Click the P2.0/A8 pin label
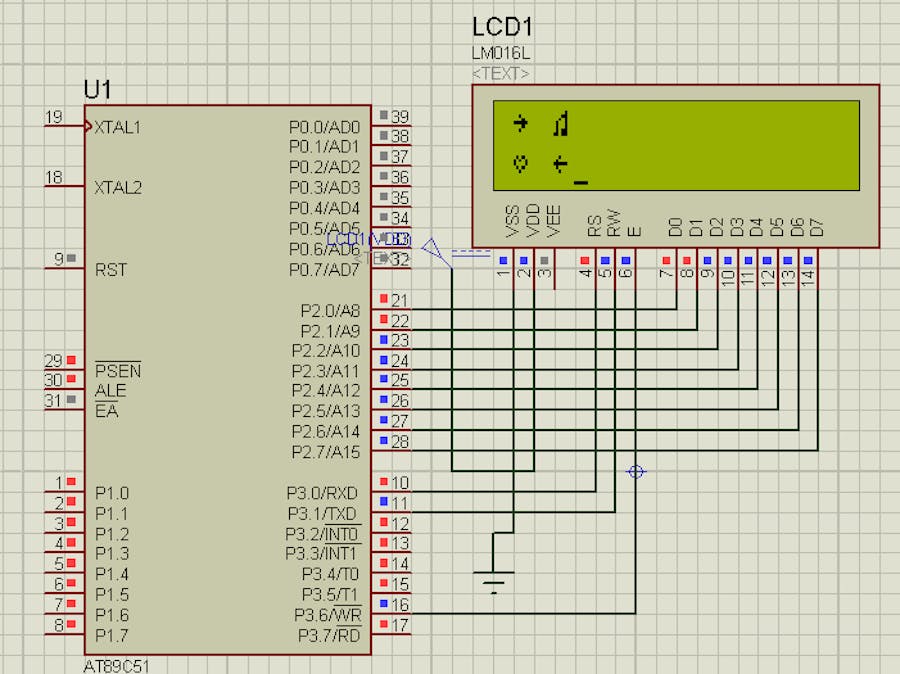900x674 pixels. (331, 311)
